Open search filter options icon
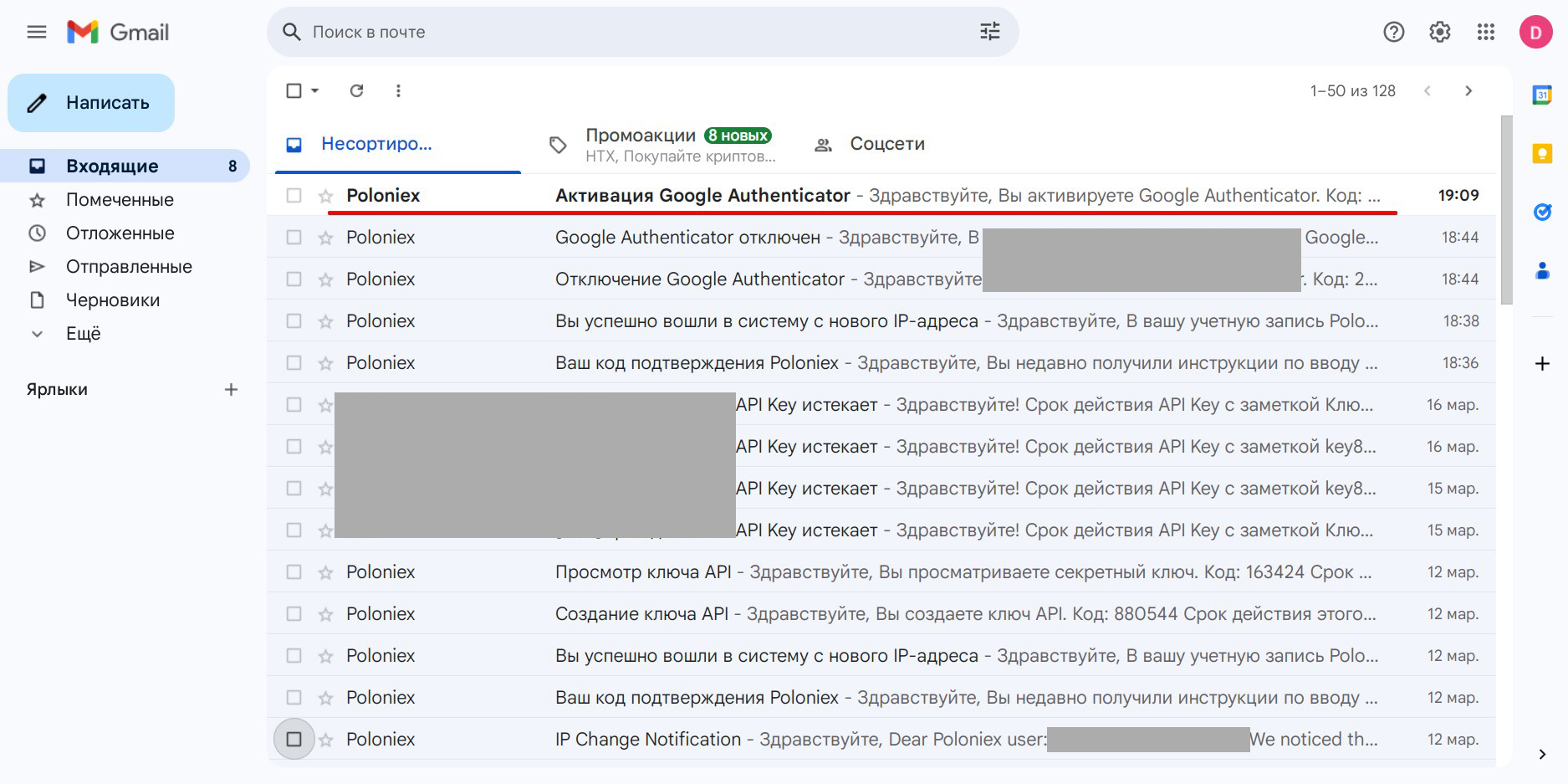1568x784 pixels. [990, 32]
